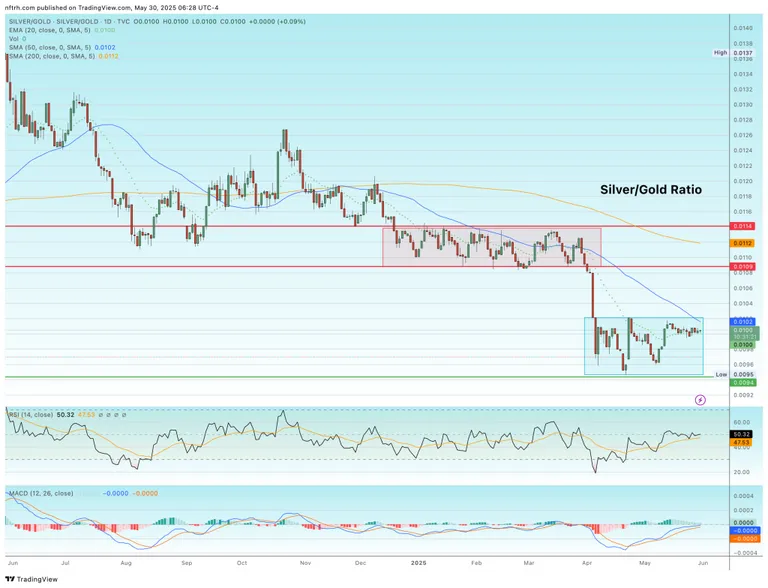Click the nftrh.com published header text
This screenshot has width=768, height=588.
tap(110, 7)
